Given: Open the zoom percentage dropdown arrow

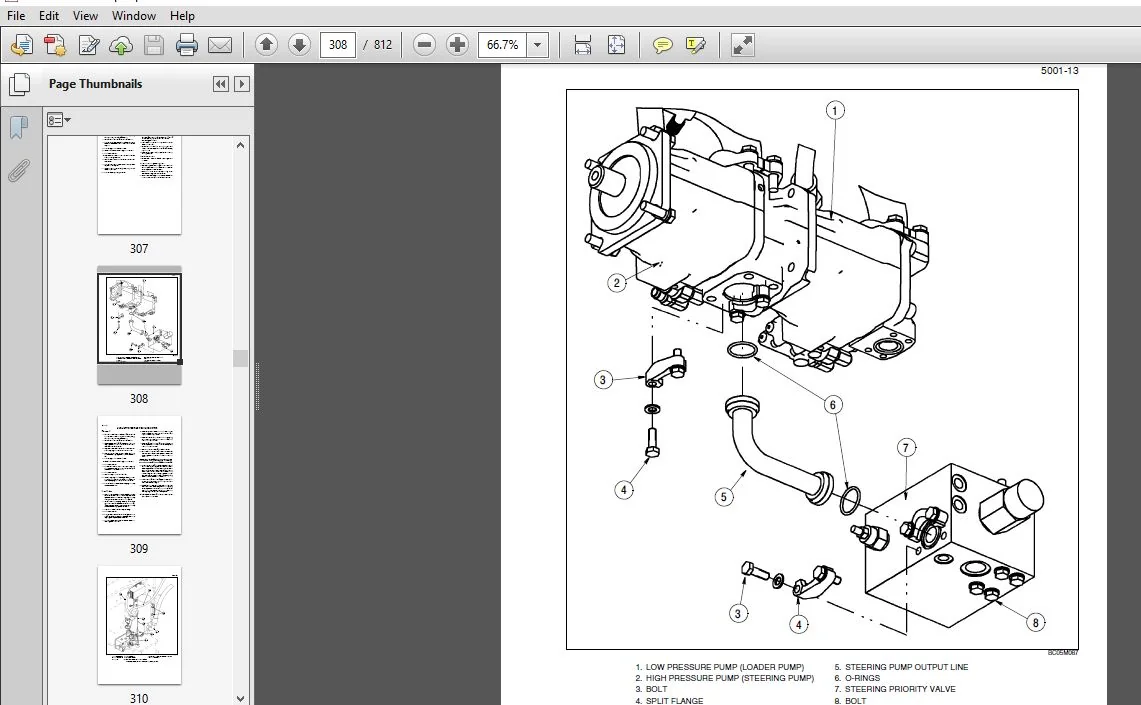Looking at the screenshot, I should pos(538,45).
